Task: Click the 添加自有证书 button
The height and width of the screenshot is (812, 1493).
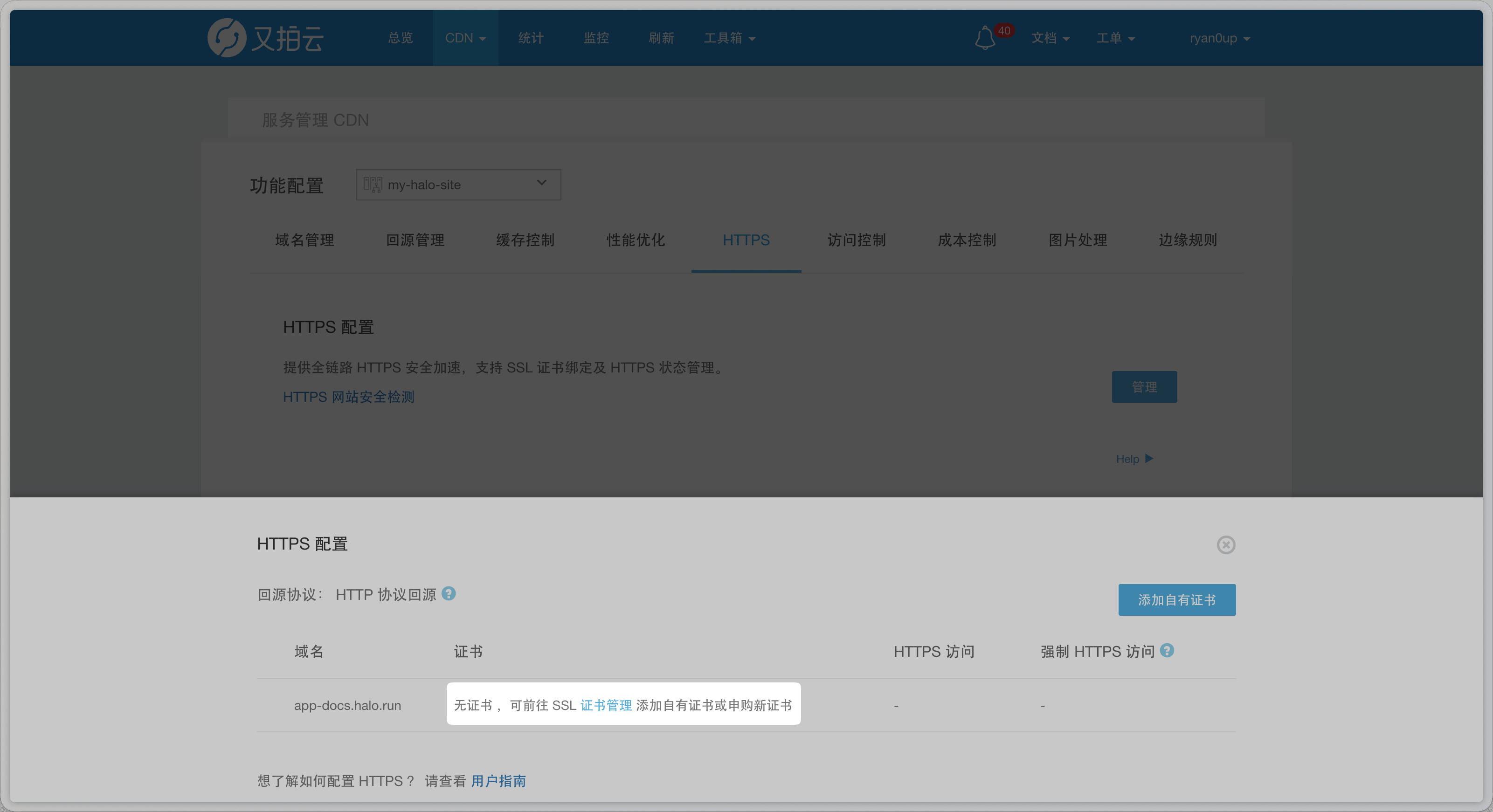Action: (x=1176, y=600)
